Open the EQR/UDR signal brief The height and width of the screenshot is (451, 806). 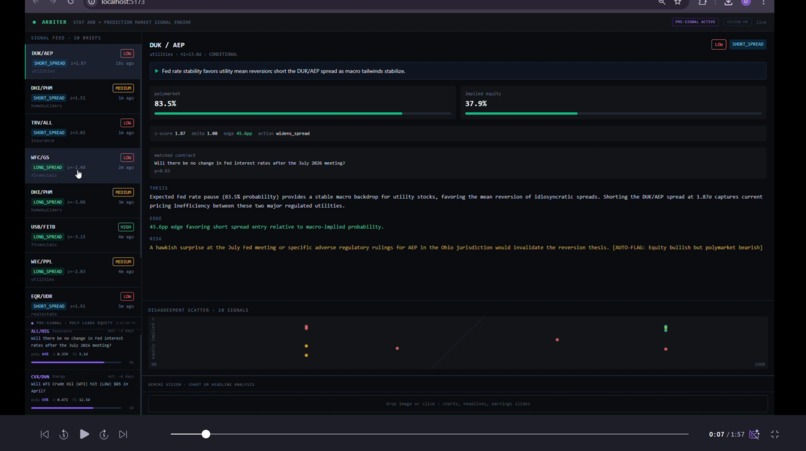83,303
